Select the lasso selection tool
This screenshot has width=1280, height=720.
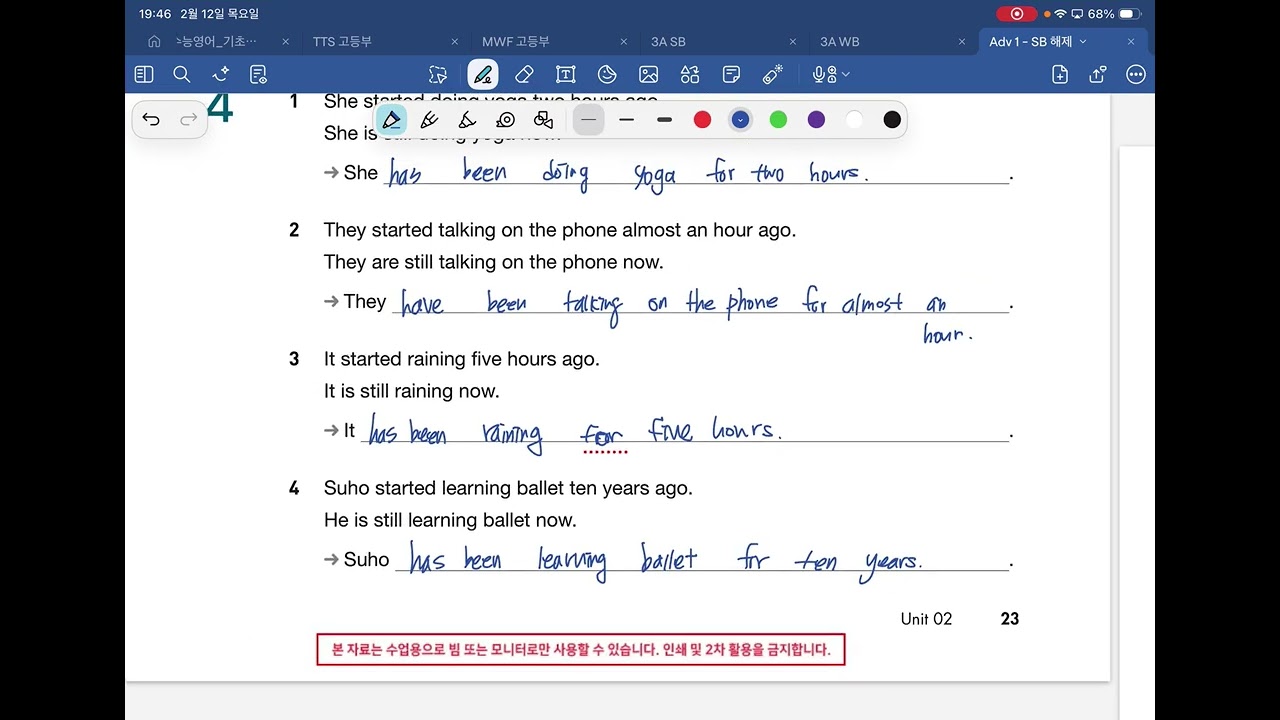[438, 74]
